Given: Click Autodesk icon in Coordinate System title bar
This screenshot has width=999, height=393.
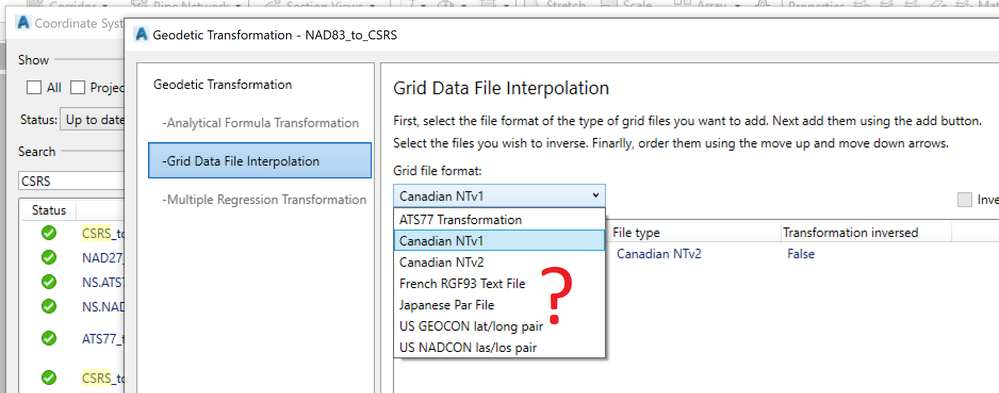Looking at the screenshot, I should (24, 23).
